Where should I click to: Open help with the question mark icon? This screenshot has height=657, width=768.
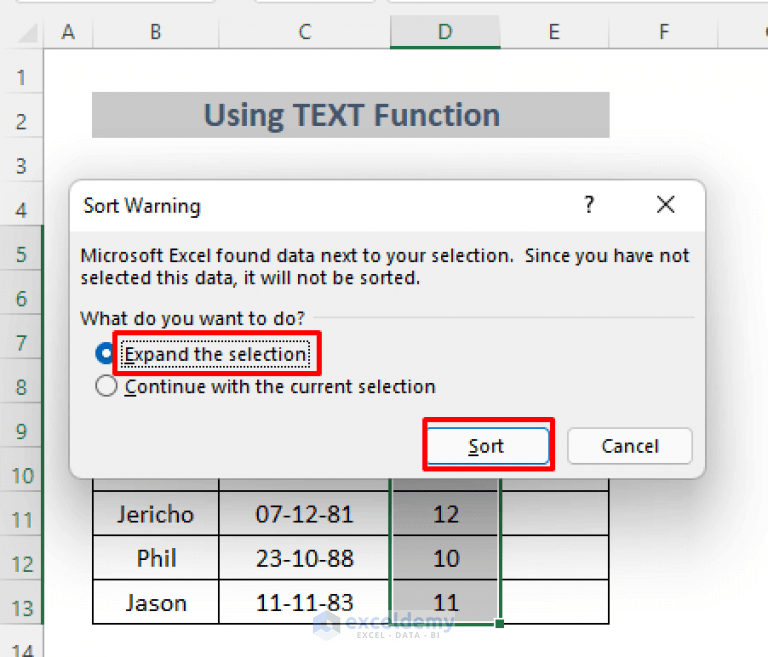589,205
